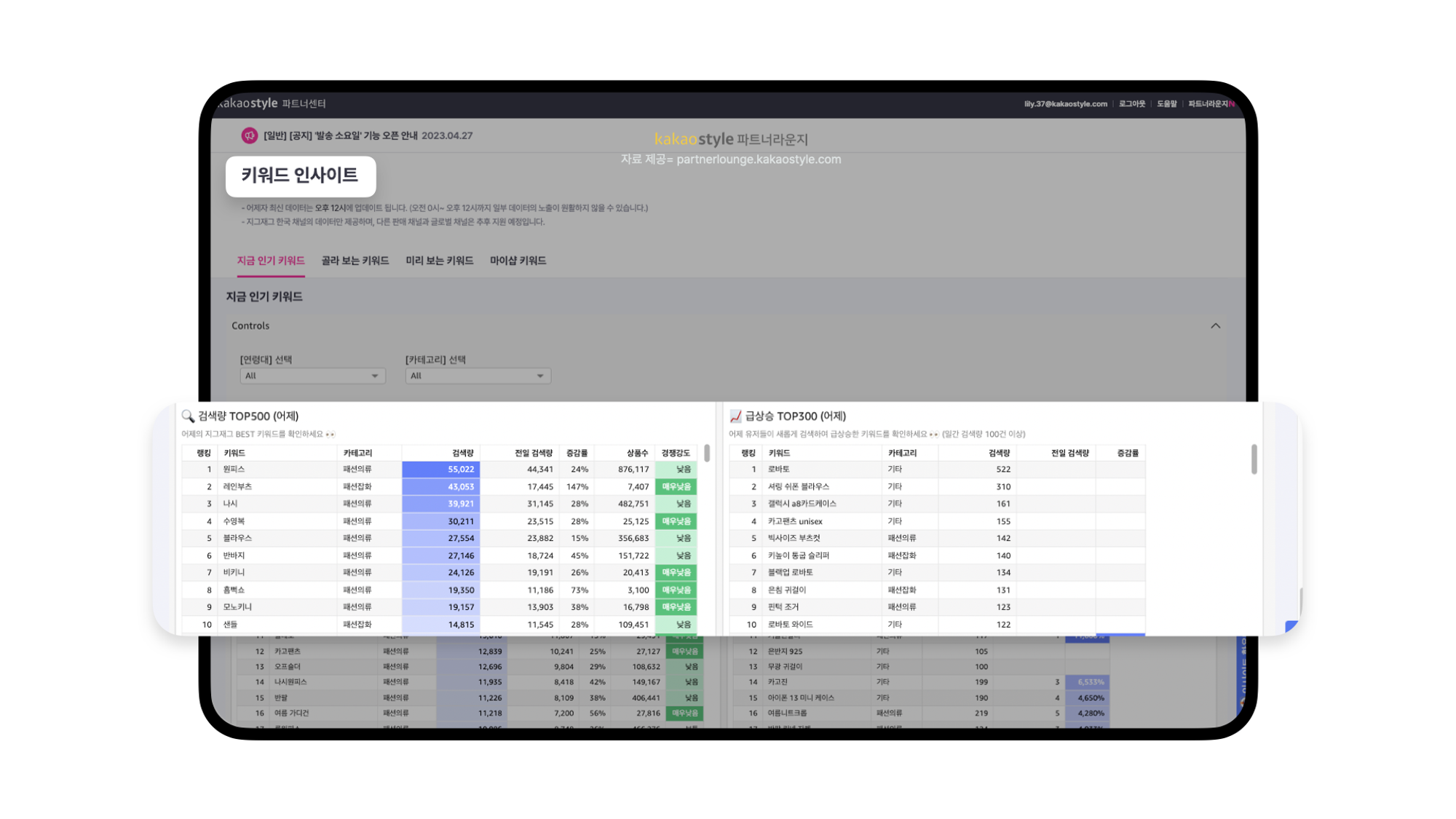
Task: Click the 147% growth value for 레인부츠
Action: (577, 486)
